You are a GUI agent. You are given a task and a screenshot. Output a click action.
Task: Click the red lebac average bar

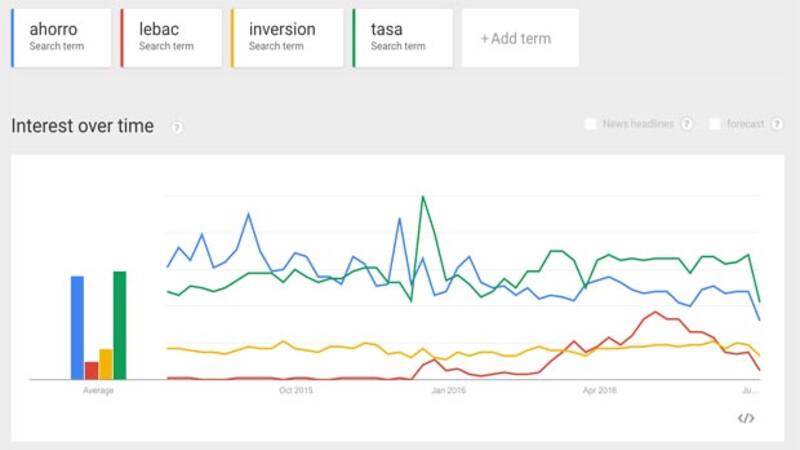tap(91, 370)
